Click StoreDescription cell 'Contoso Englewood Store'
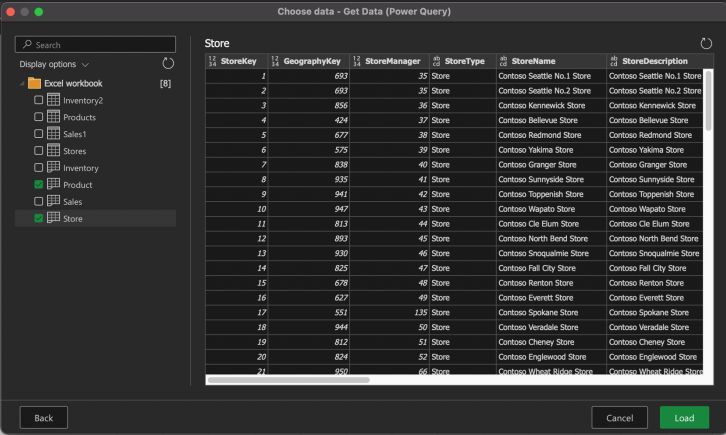726x435 pixels. coord(655,357)
